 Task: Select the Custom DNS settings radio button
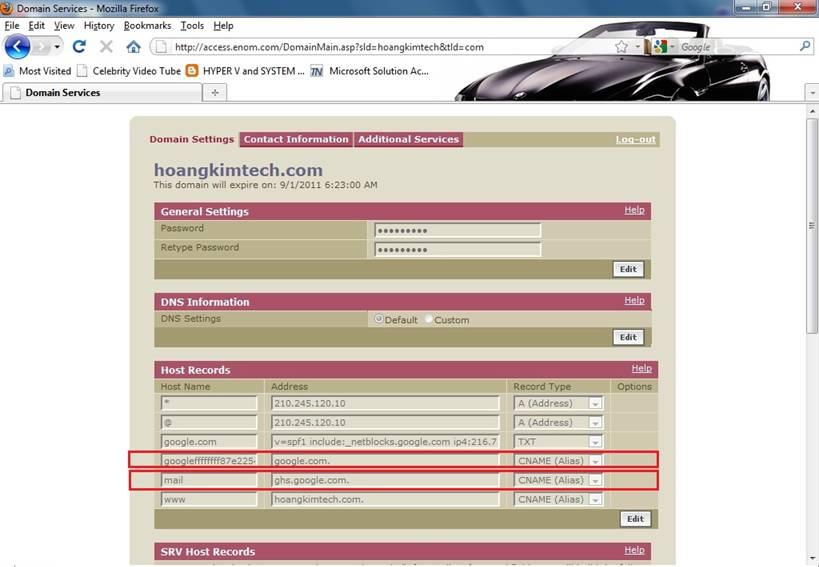click(x=429, y=318)
